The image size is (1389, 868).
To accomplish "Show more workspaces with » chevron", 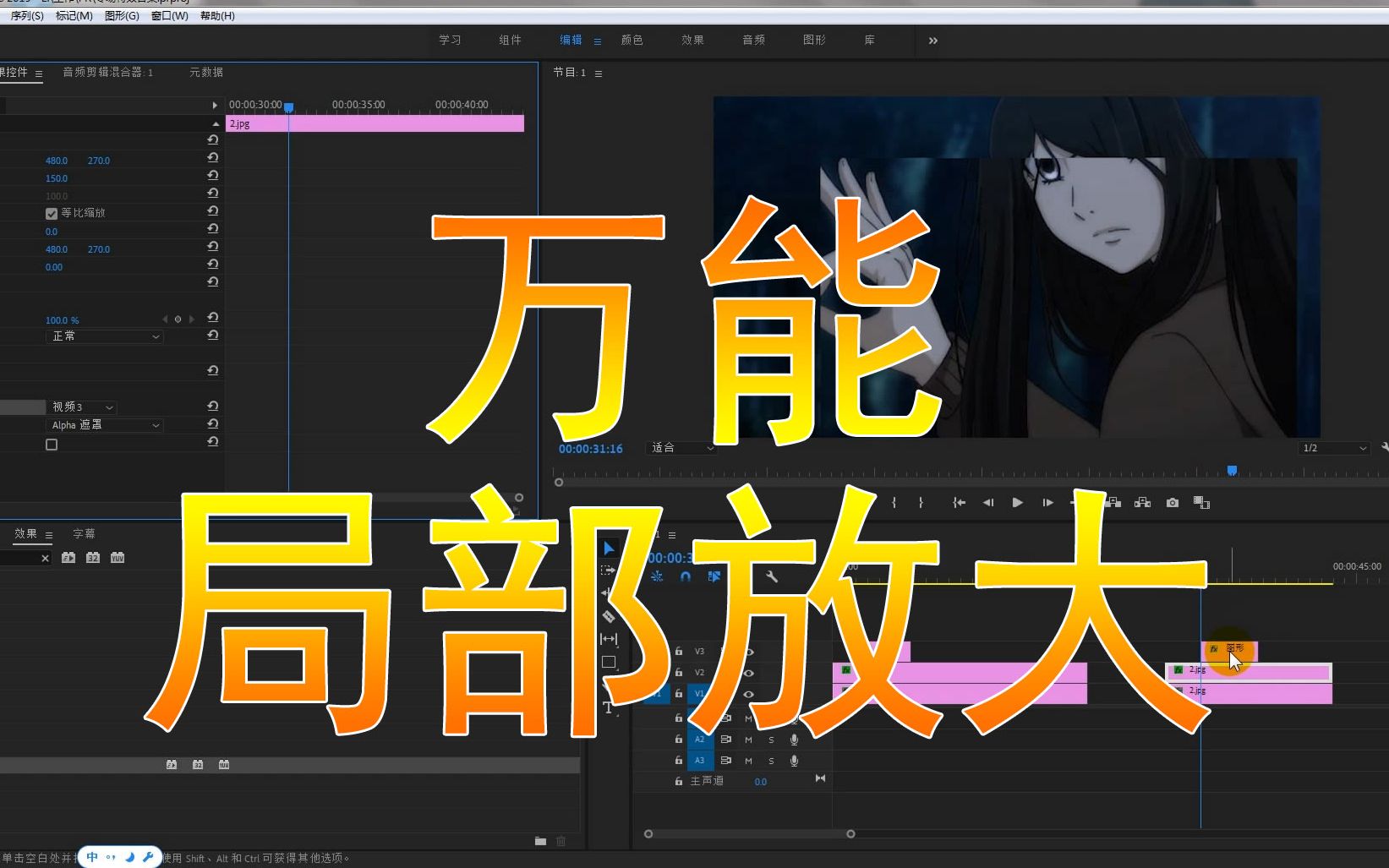I will (x=933, y=40).
